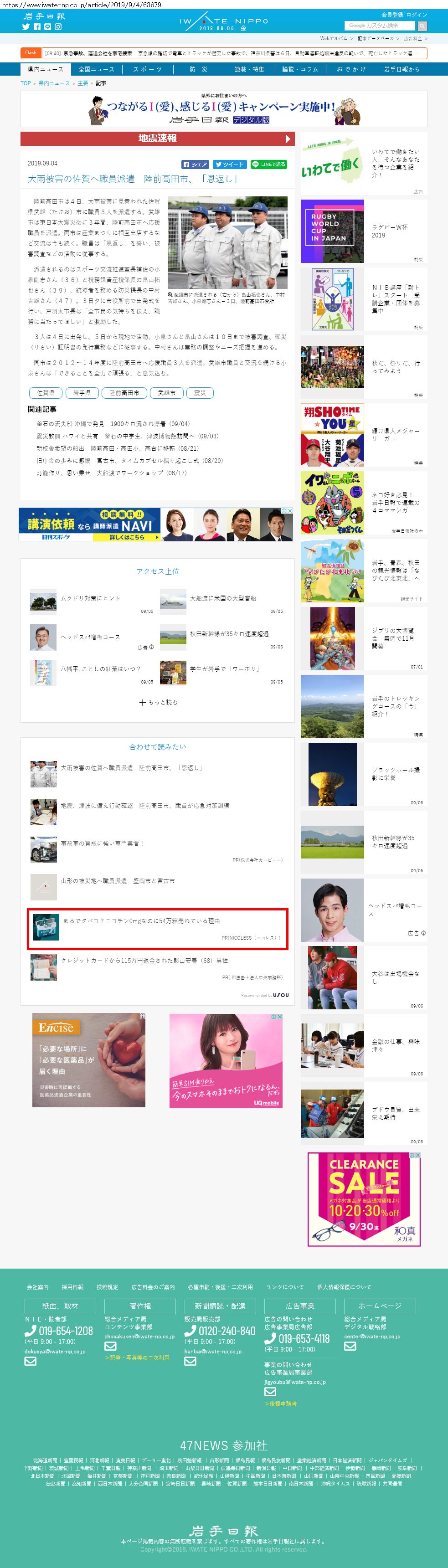Expand the 地震速報 bar arrow
The height and width of the screenshot is (1568, 448).
pyautogui.click(x=288, y=138)
